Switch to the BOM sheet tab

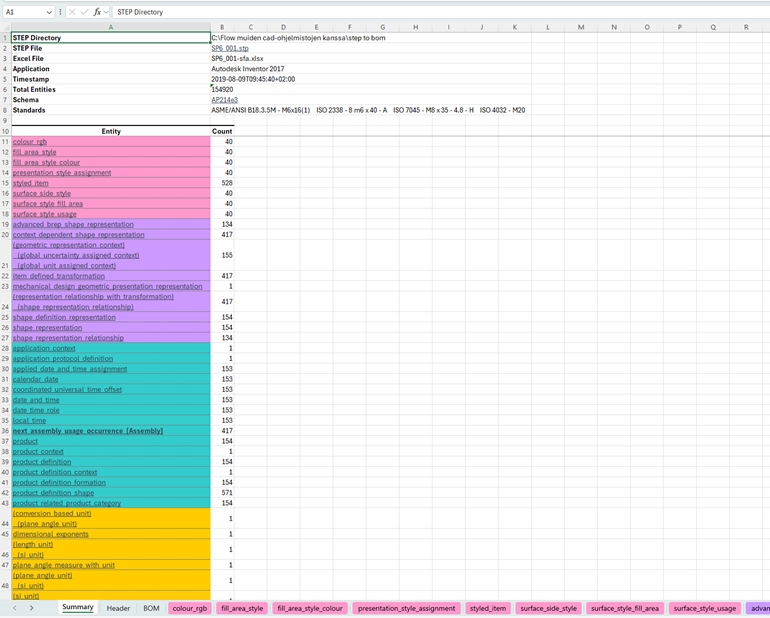(x=151, y=608)
